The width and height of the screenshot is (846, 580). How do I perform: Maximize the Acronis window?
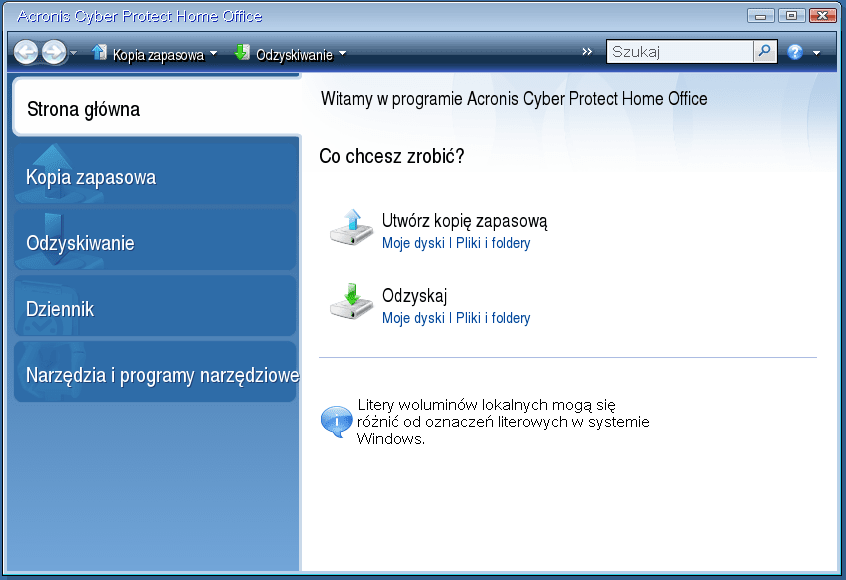(x=792, y=16)
